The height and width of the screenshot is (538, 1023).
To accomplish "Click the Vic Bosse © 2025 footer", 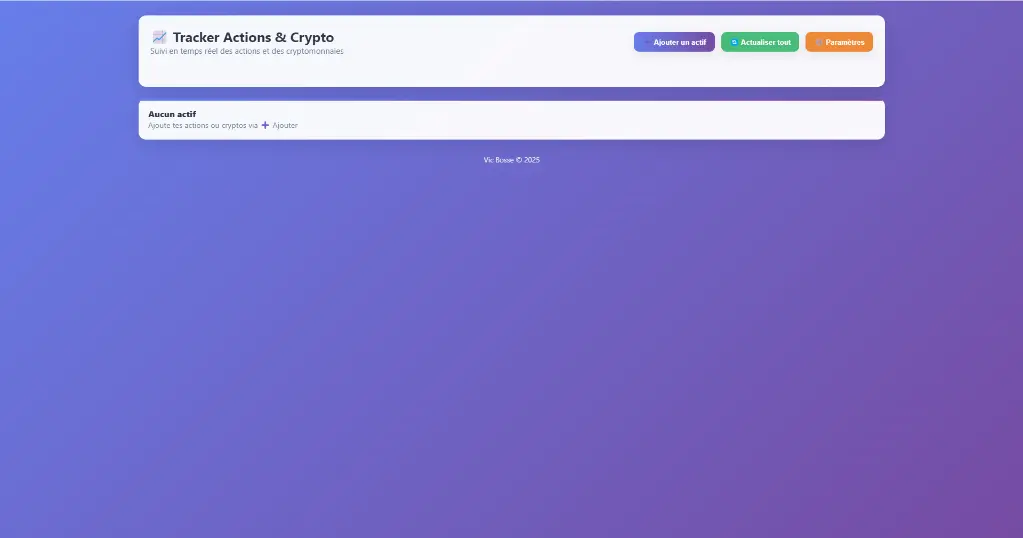I will click(511, 160).
